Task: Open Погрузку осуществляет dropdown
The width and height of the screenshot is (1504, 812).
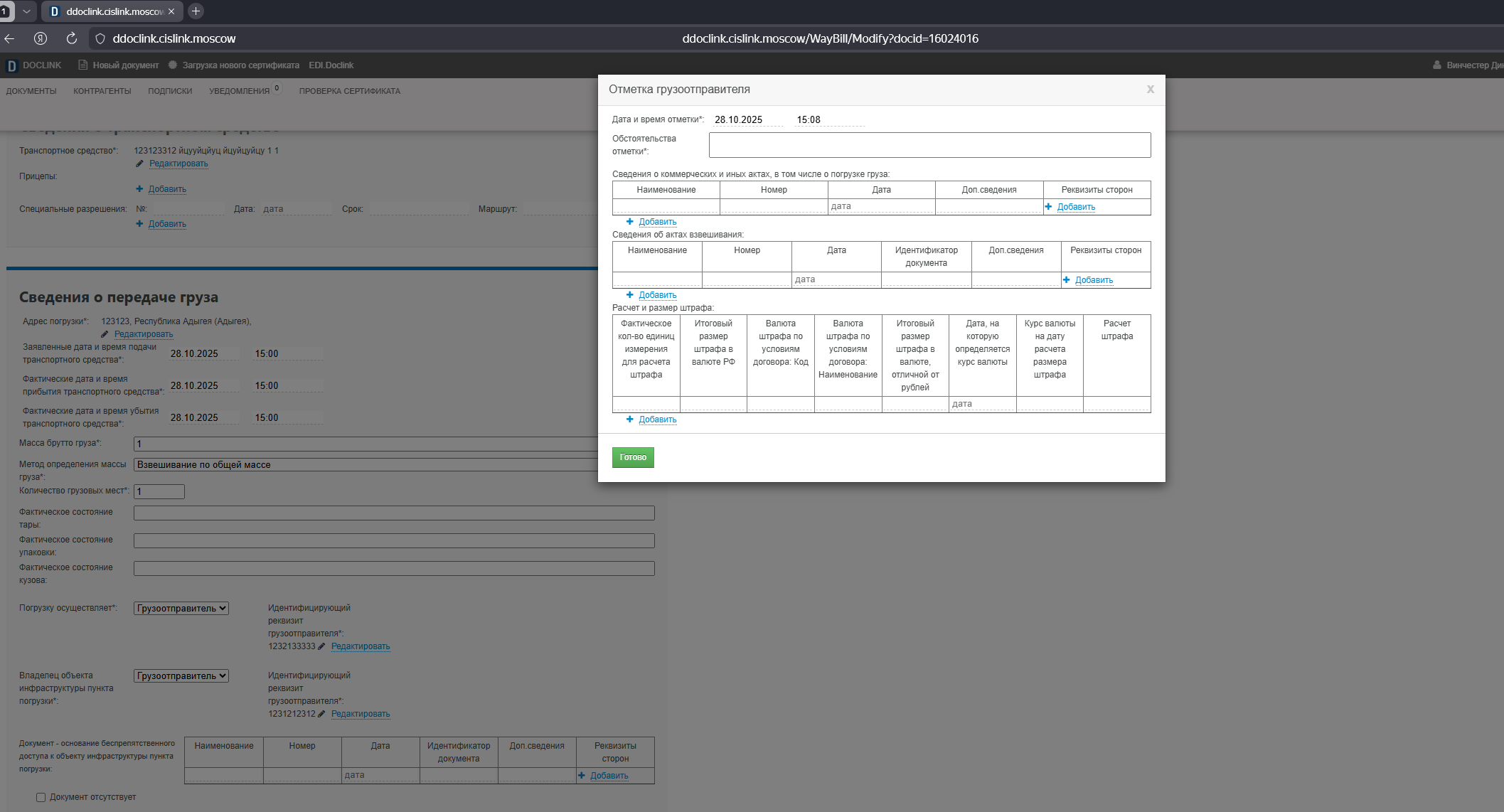Action: tap(181, 608)
